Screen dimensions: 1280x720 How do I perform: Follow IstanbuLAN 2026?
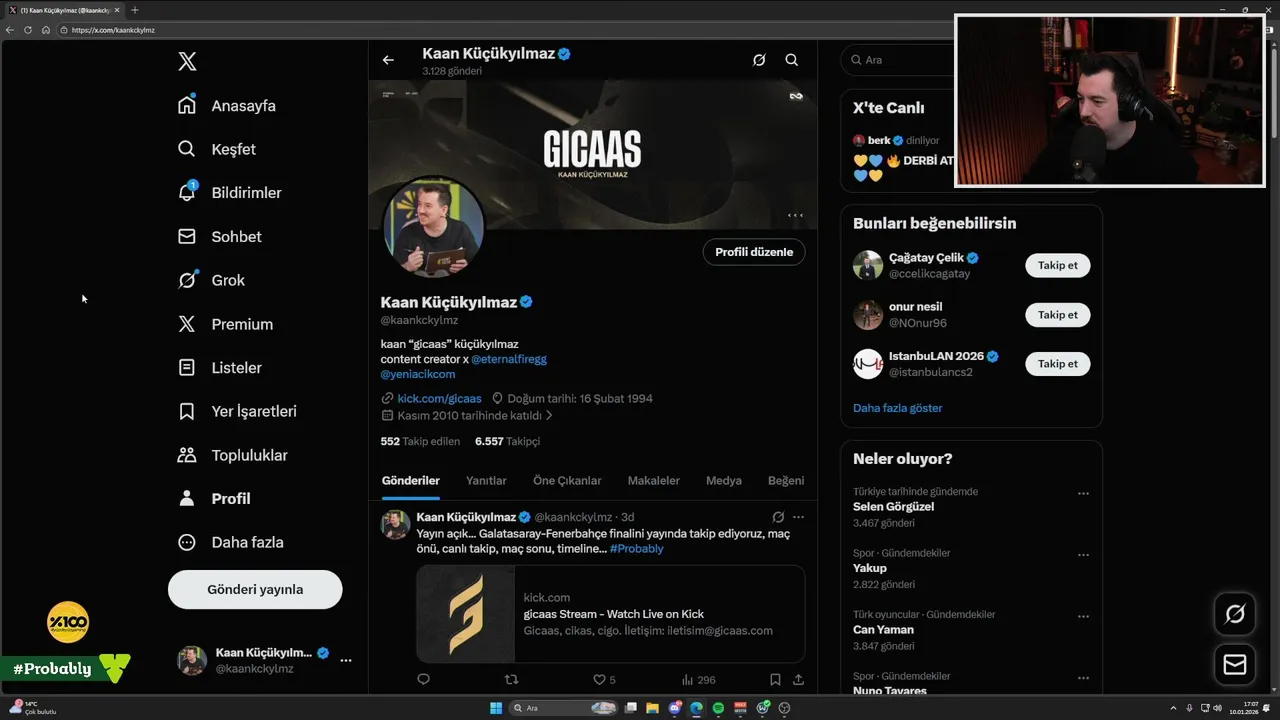coord(1057,364)
